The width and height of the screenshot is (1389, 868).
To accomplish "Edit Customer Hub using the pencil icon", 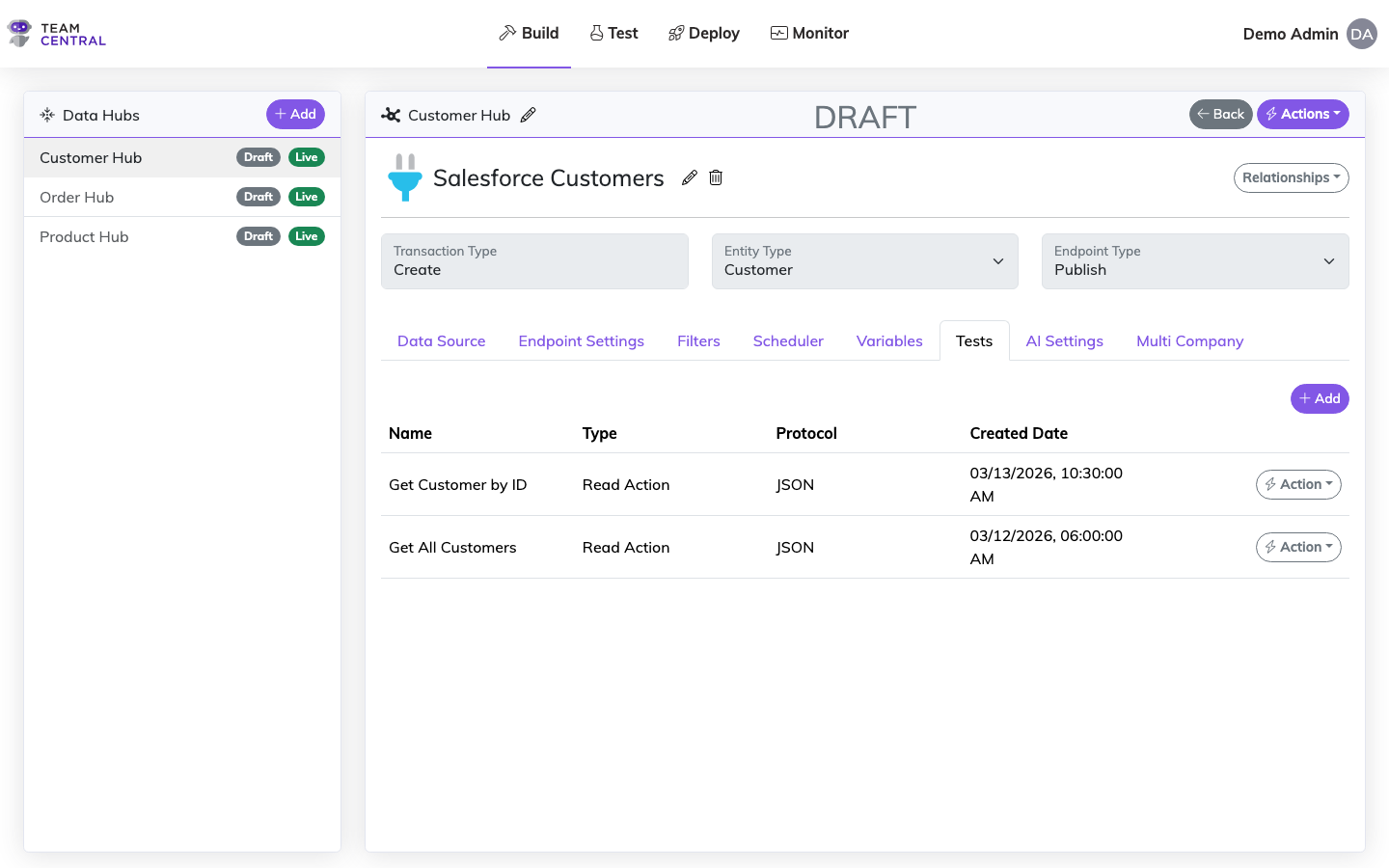I will click(529, 115).
